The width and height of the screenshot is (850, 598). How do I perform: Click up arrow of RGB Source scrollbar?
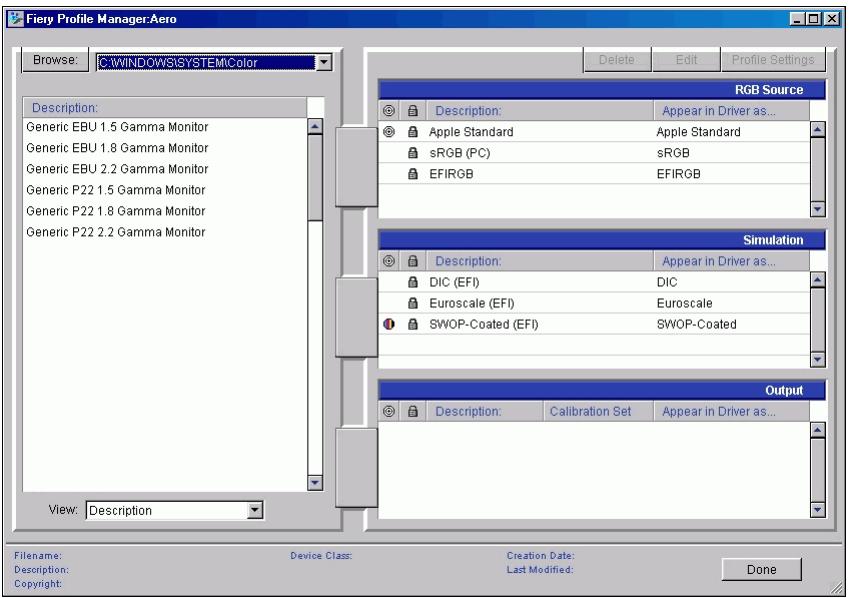(818, 129)
